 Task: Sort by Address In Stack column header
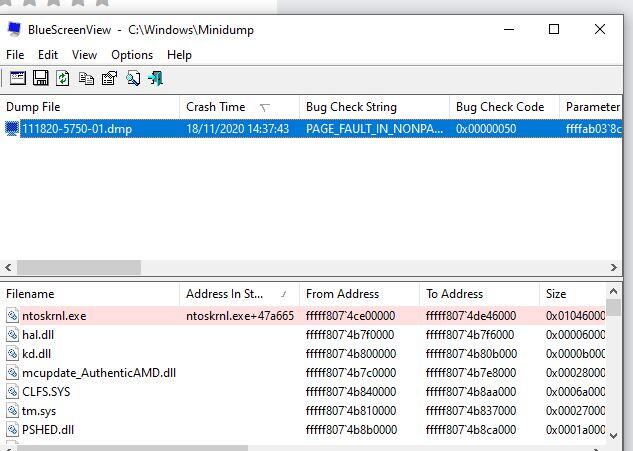[239, 294]
